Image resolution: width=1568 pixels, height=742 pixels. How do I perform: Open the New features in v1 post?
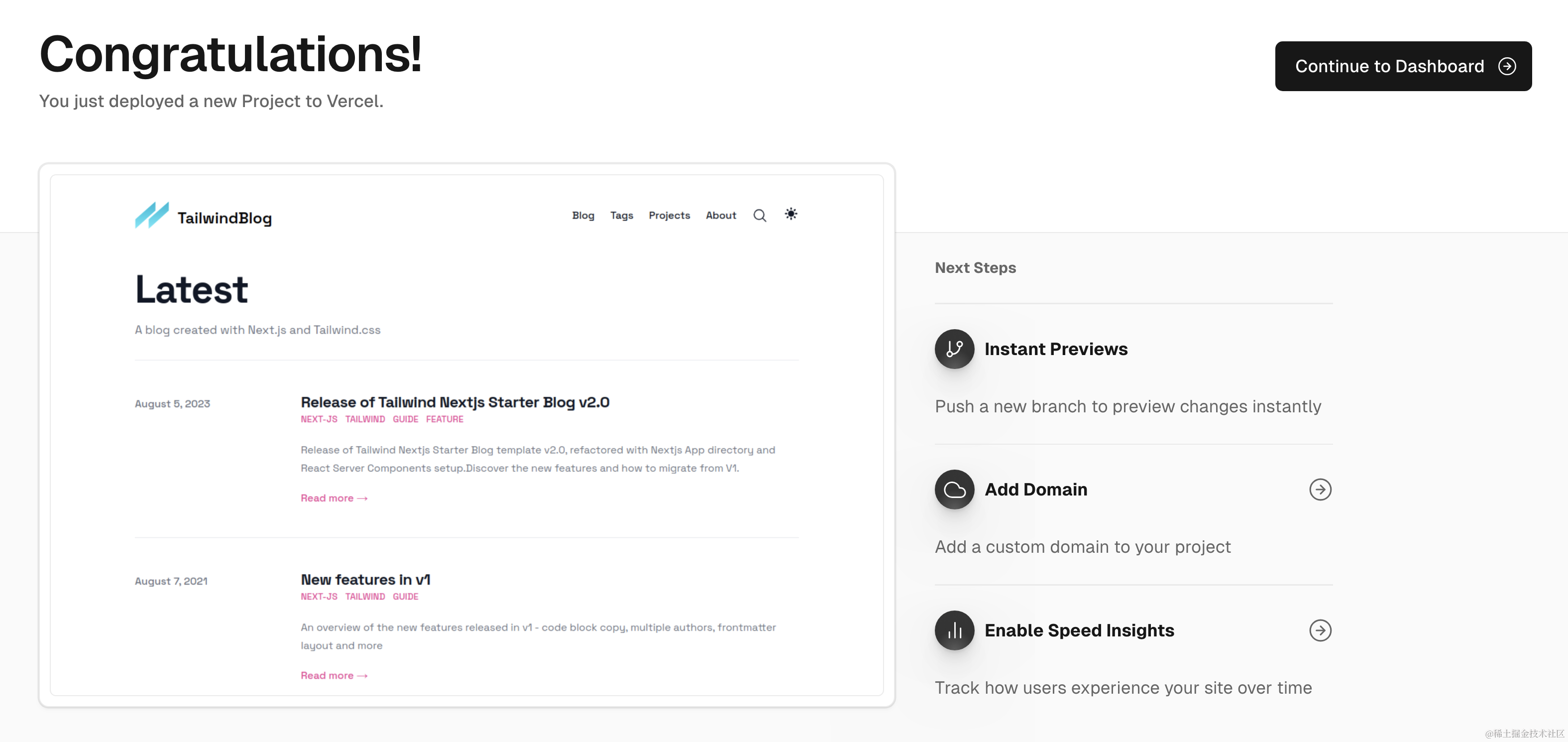tap(365, 580)
